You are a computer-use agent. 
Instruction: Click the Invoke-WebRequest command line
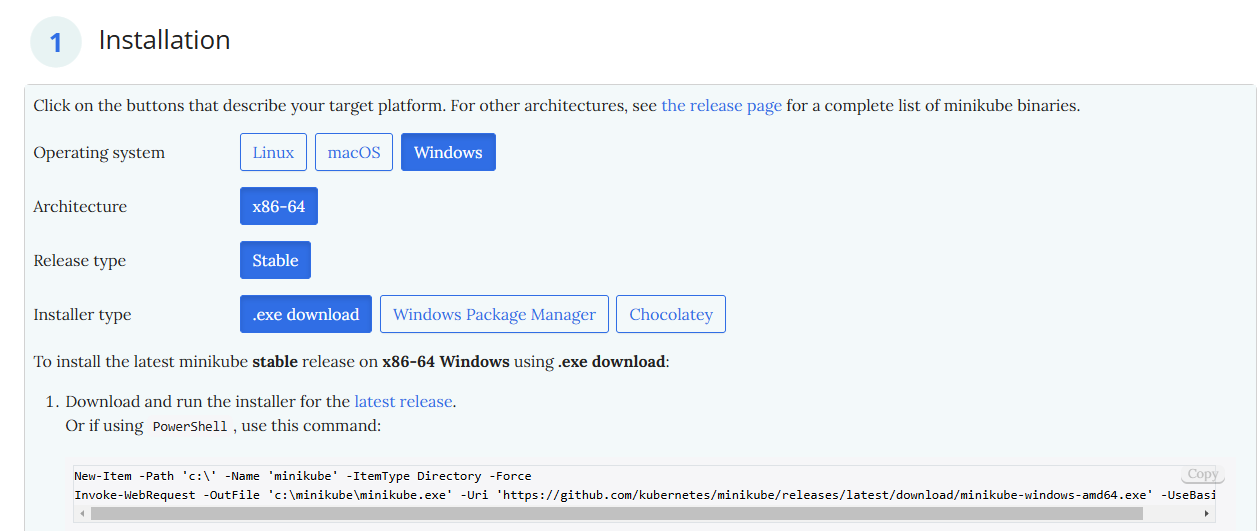(645, 495)
